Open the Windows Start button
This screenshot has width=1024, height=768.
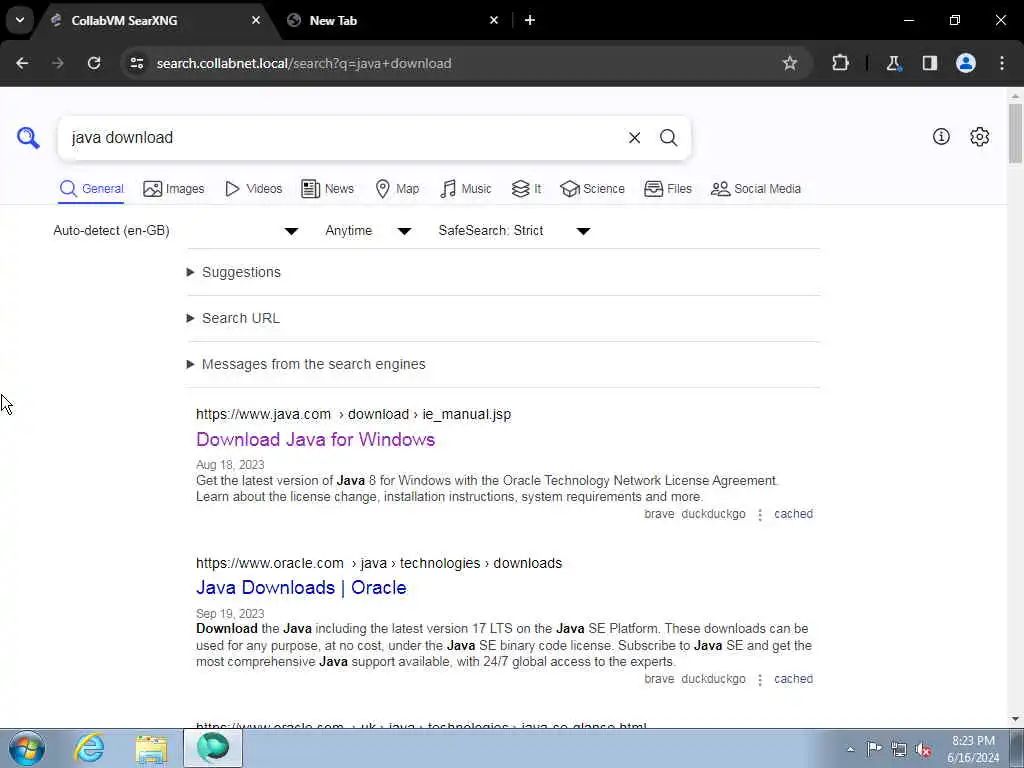27,748
